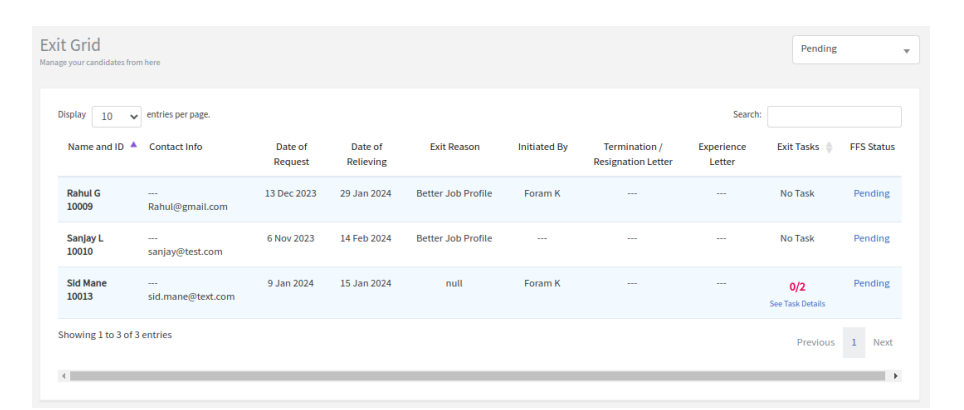Image resolution: width=964 pixels, height=410 pixels.
Task: Go to the Next page
Action: (882, 343)
